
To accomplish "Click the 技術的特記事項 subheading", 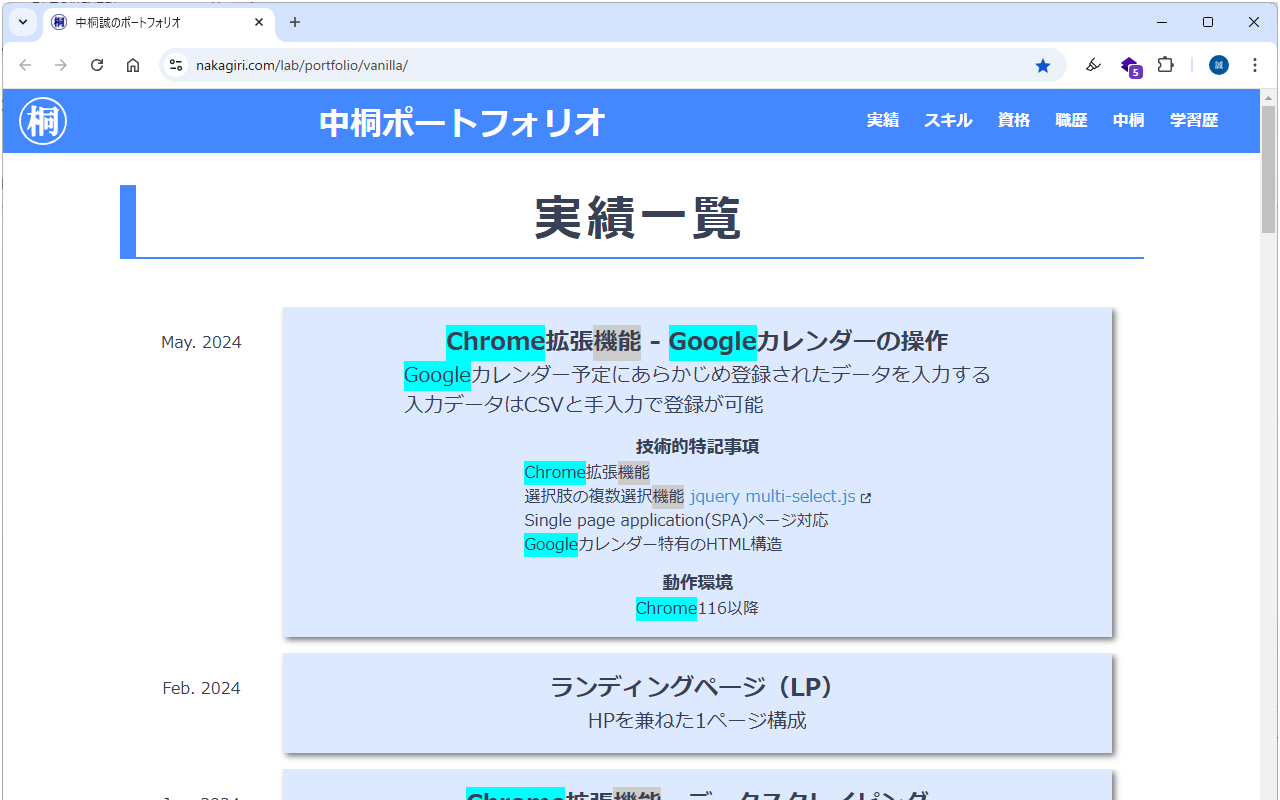I will (697, 446).
